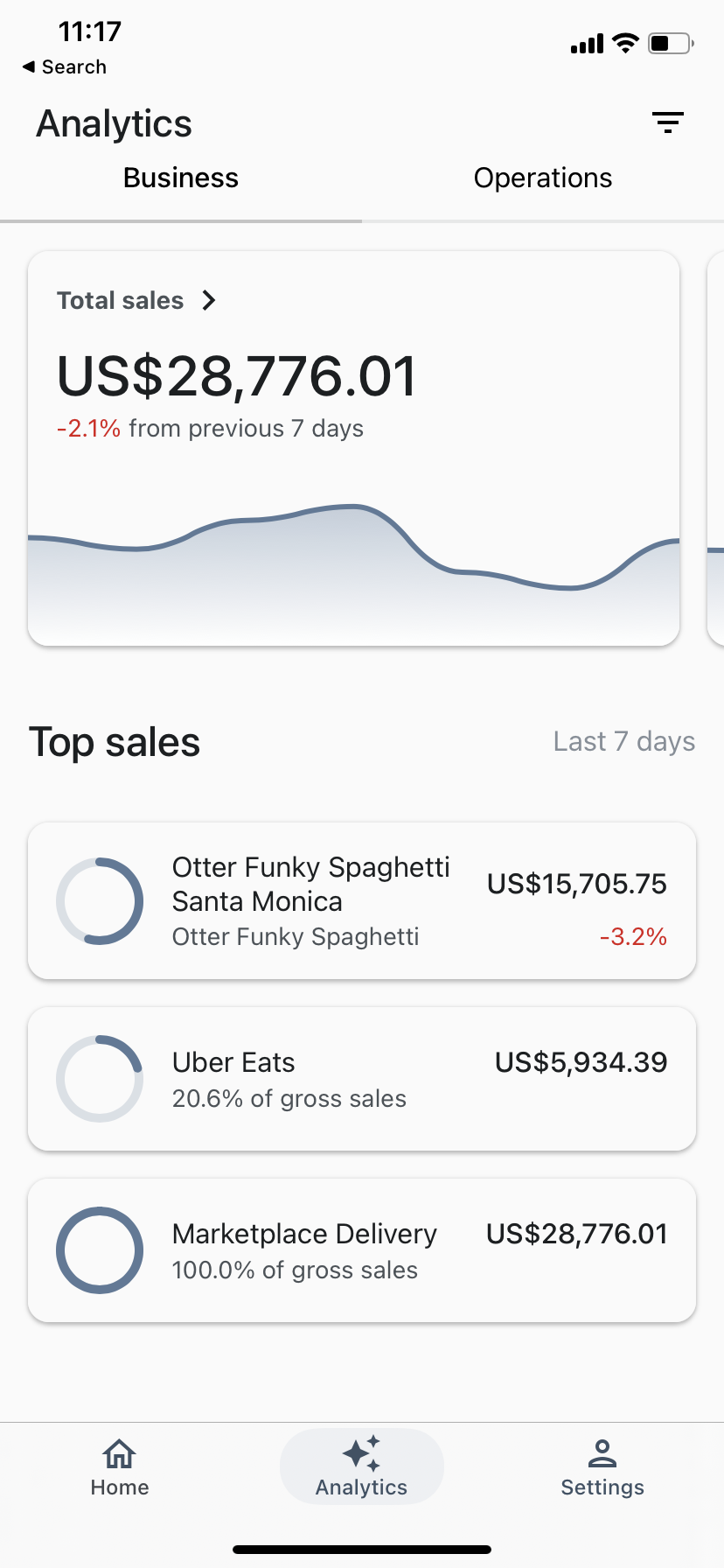Screen dimensions: 724x1568
Task: Check the battery indicator in status bar
Action: [671, 43]
